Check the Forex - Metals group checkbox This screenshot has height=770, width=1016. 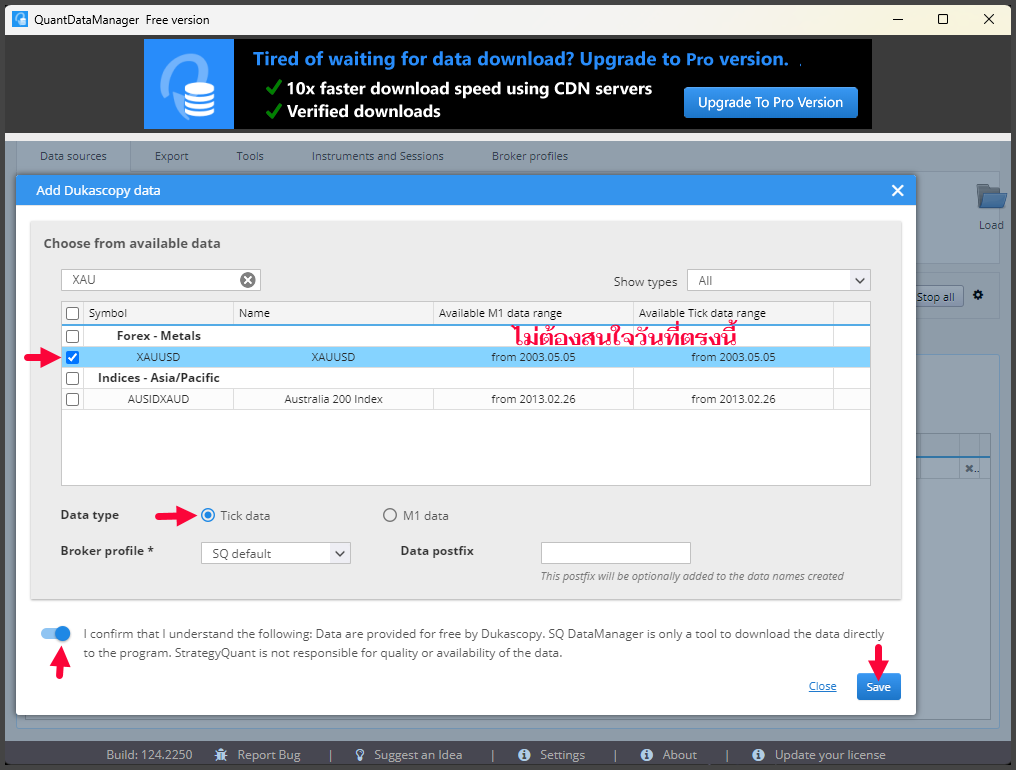73,336
